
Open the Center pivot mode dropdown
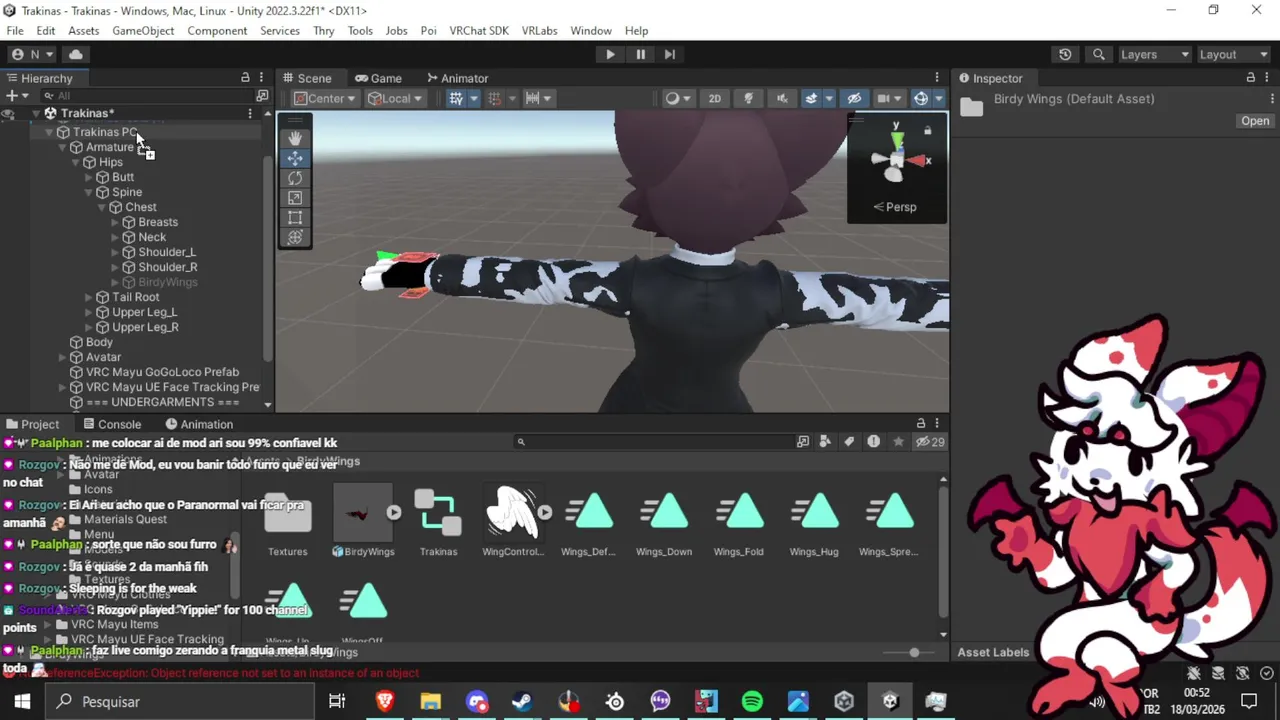325,98
